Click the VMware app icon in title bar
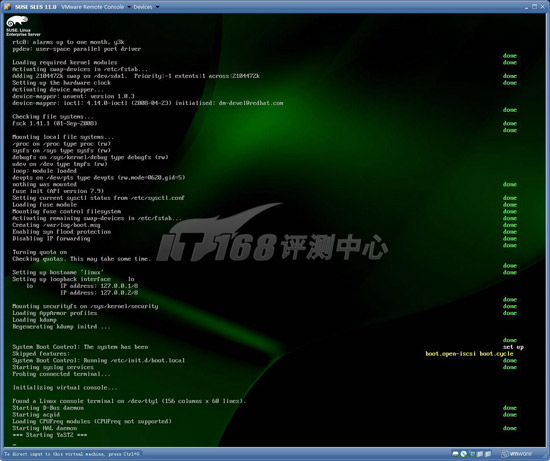The width and height of the screenshot is (550, 461). pyautogui.click(x=7, y=7)
